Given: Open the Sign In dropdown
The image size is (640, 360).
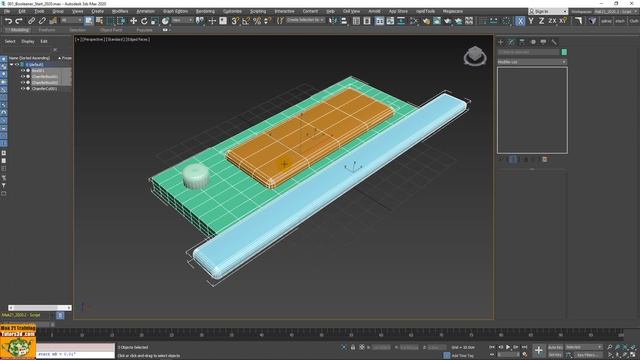Looking at the screenshot, I should coord(548,11).
